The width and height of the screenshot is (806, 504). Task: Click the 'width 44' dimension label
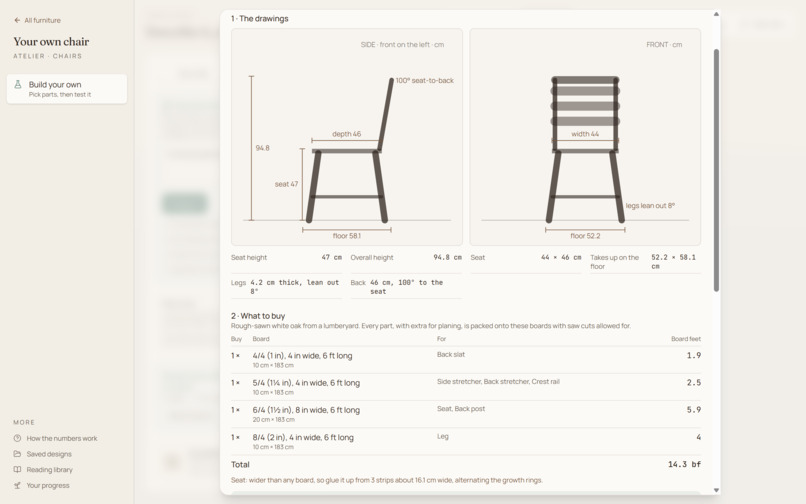coord(585,134)
